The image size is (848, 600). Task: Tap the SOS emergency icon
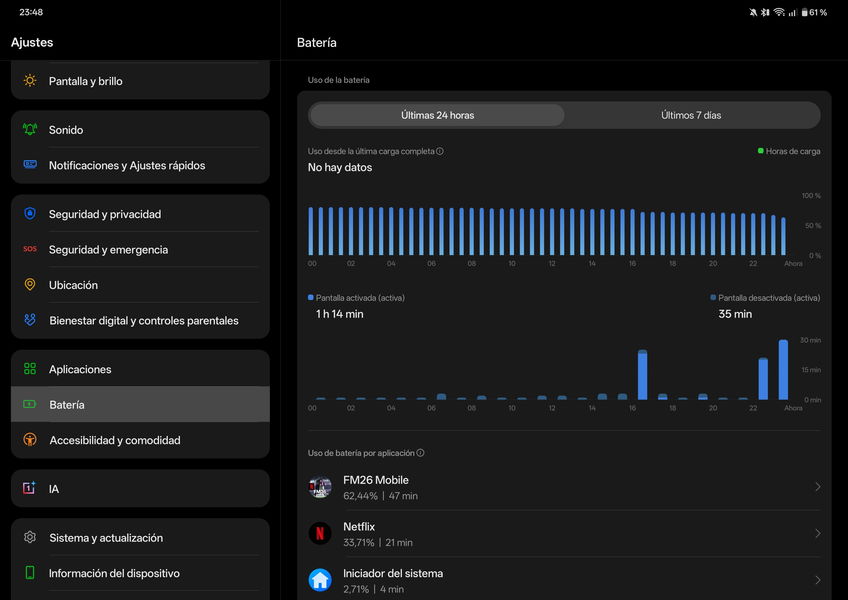(30, 250)
